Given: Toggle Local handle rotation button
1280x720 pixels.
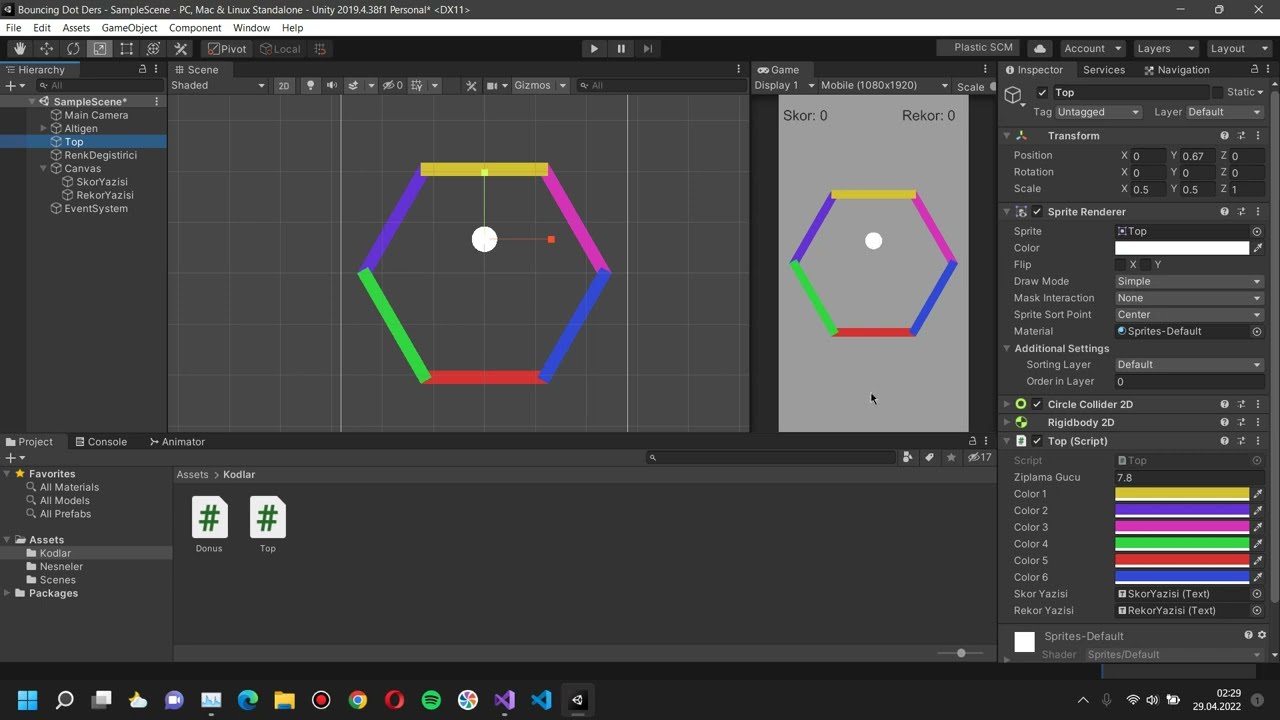Looking at the screenshot, I should pos(280,48).
